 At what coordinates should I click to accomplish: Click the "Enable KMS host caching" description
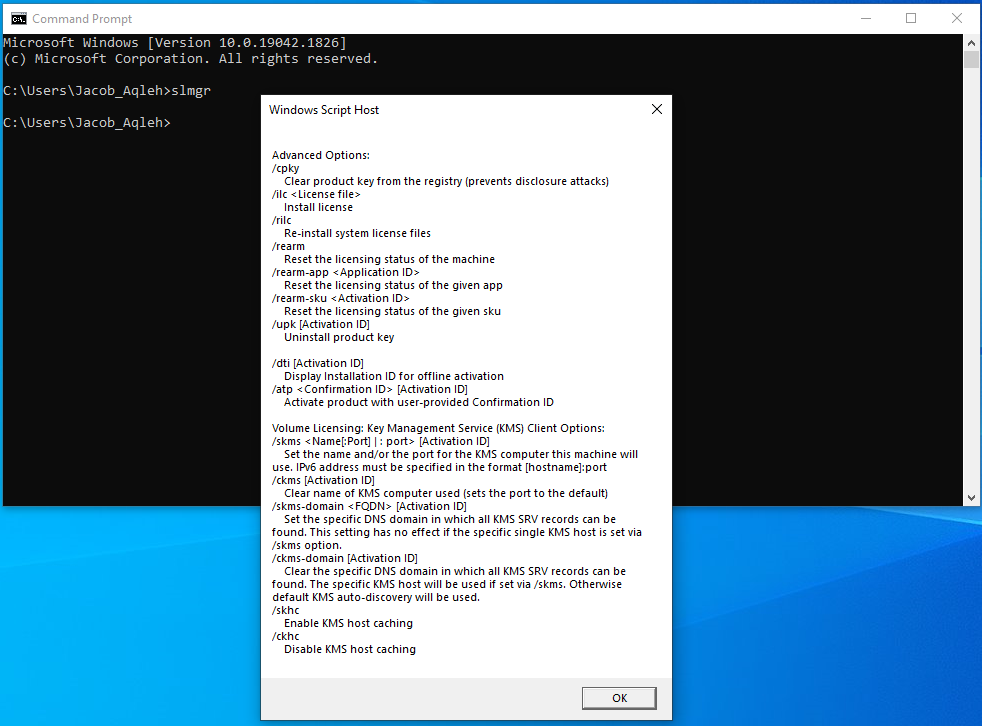(348, 623)
